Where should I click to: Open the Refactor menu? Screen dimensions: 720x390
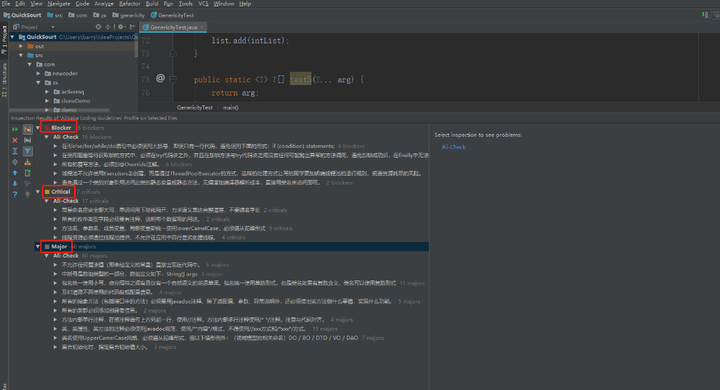tap(130, 4)
